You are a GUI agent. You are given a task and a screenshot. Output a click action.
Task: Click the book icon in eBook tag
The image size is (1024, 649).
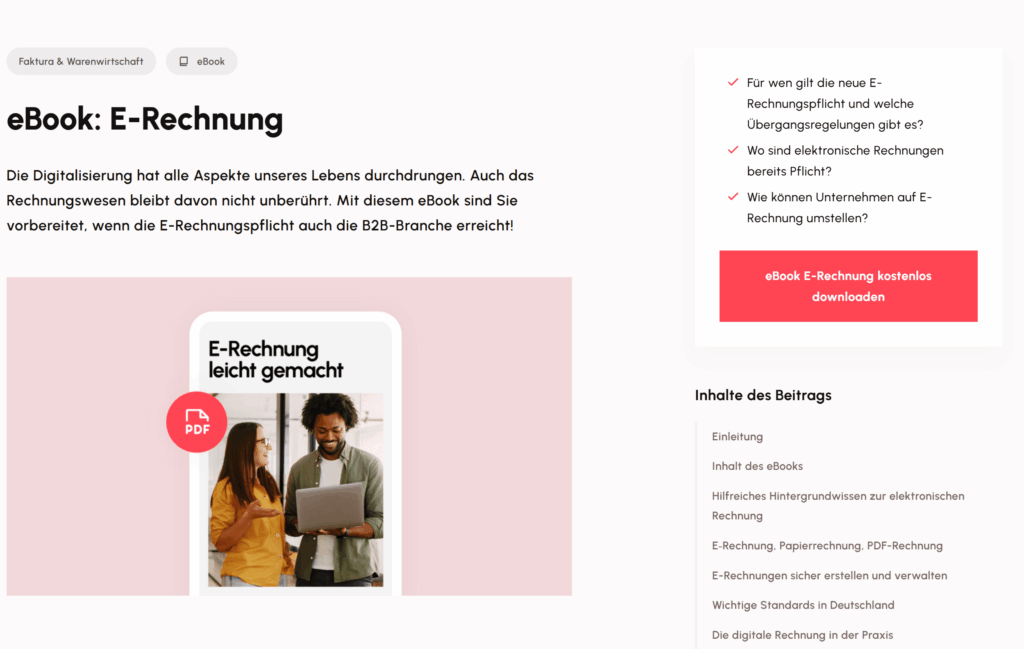pos(184,61)
